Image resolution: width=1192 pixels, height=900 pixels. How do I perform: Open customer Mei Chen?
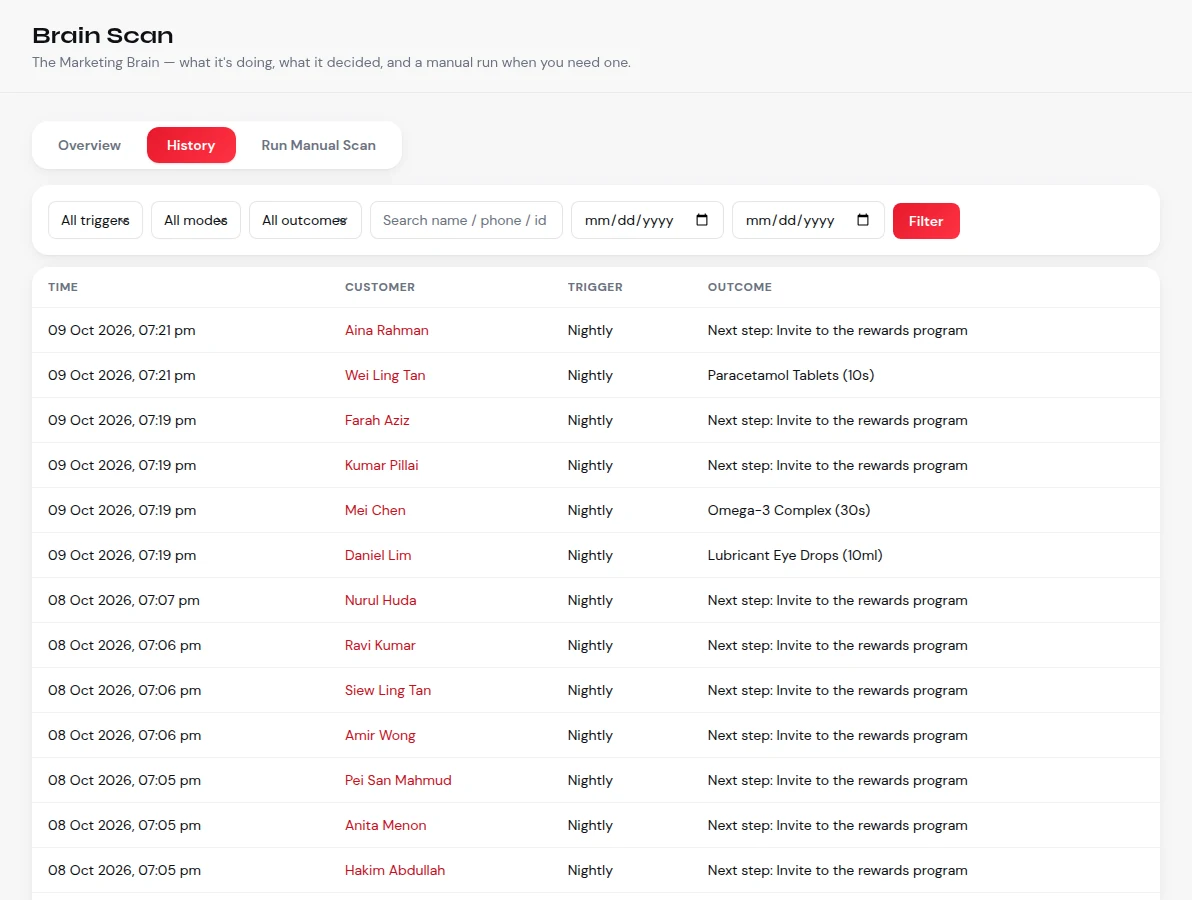[x=375, y=510]
